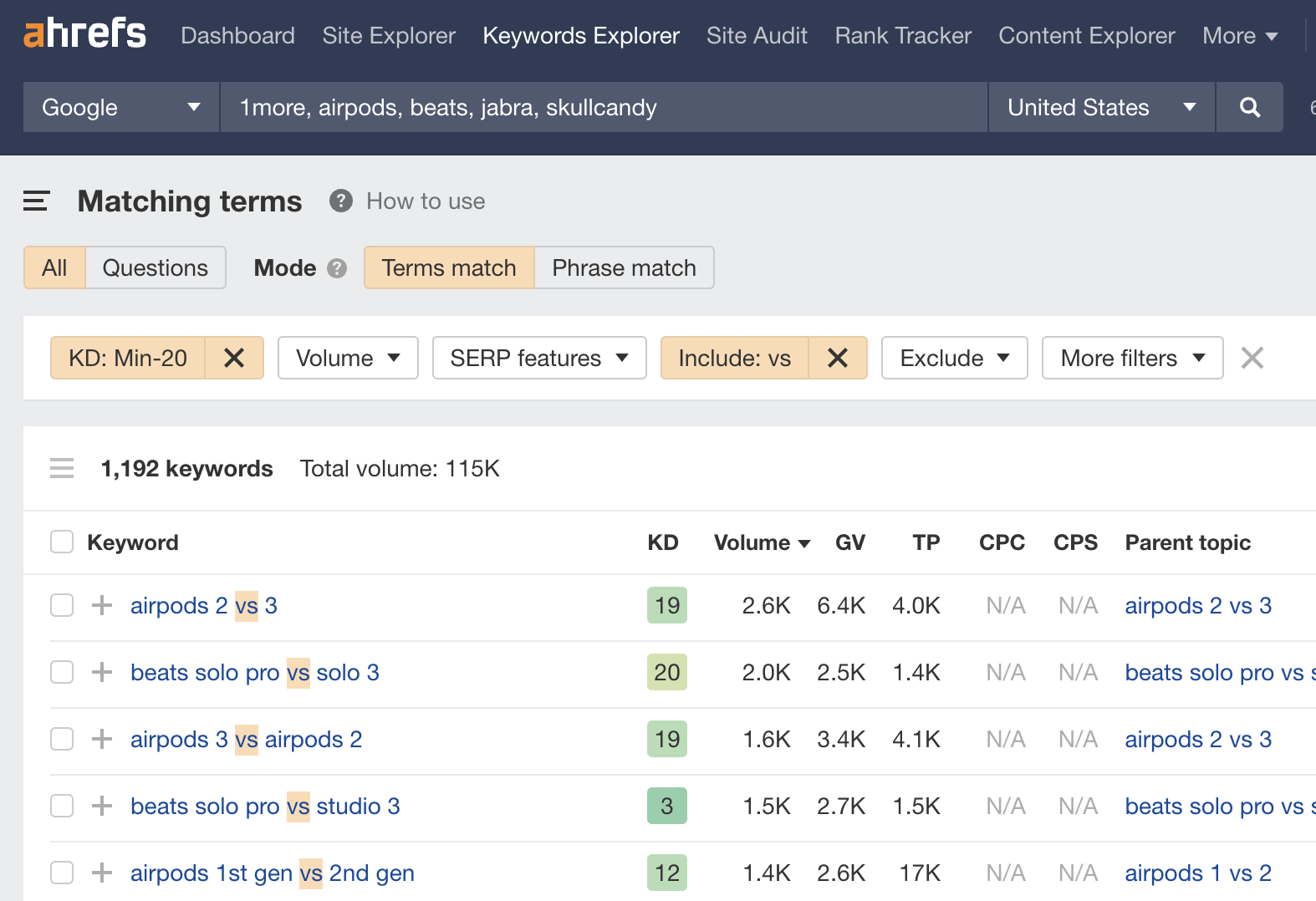
Task: Open the Google search engine dropdown
Action: [x=121, y=107]
